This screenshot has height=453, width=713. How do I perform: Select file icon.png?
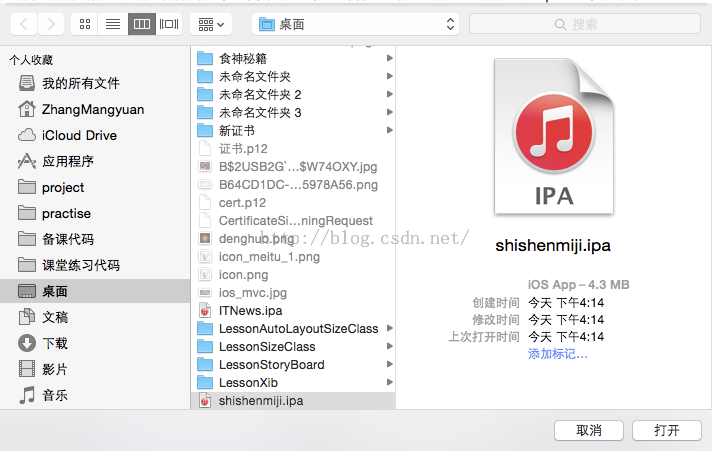coord(293,275)
